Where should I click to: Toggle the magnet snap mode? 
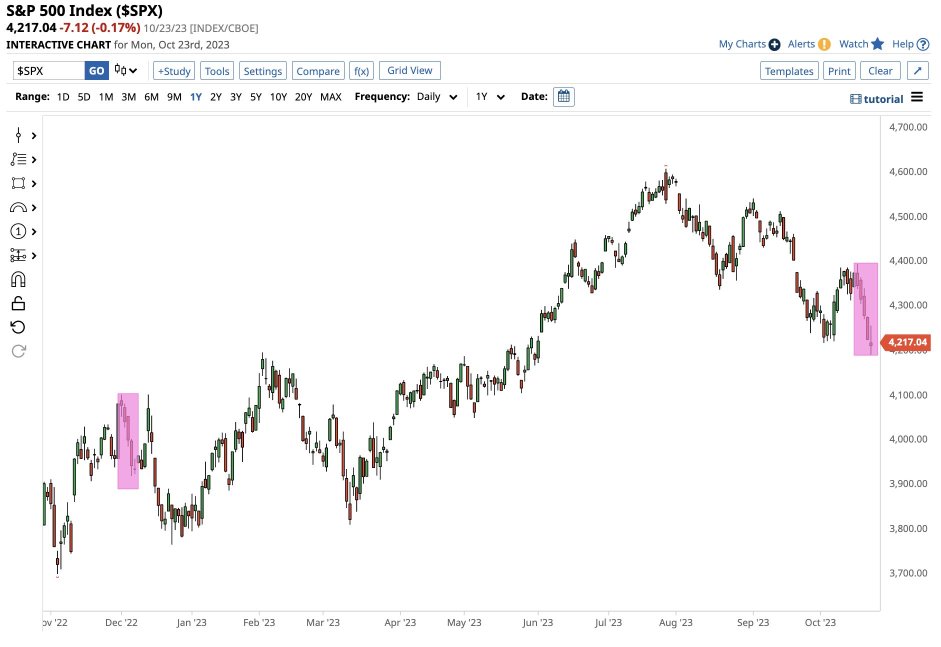(x=18, y=280)
